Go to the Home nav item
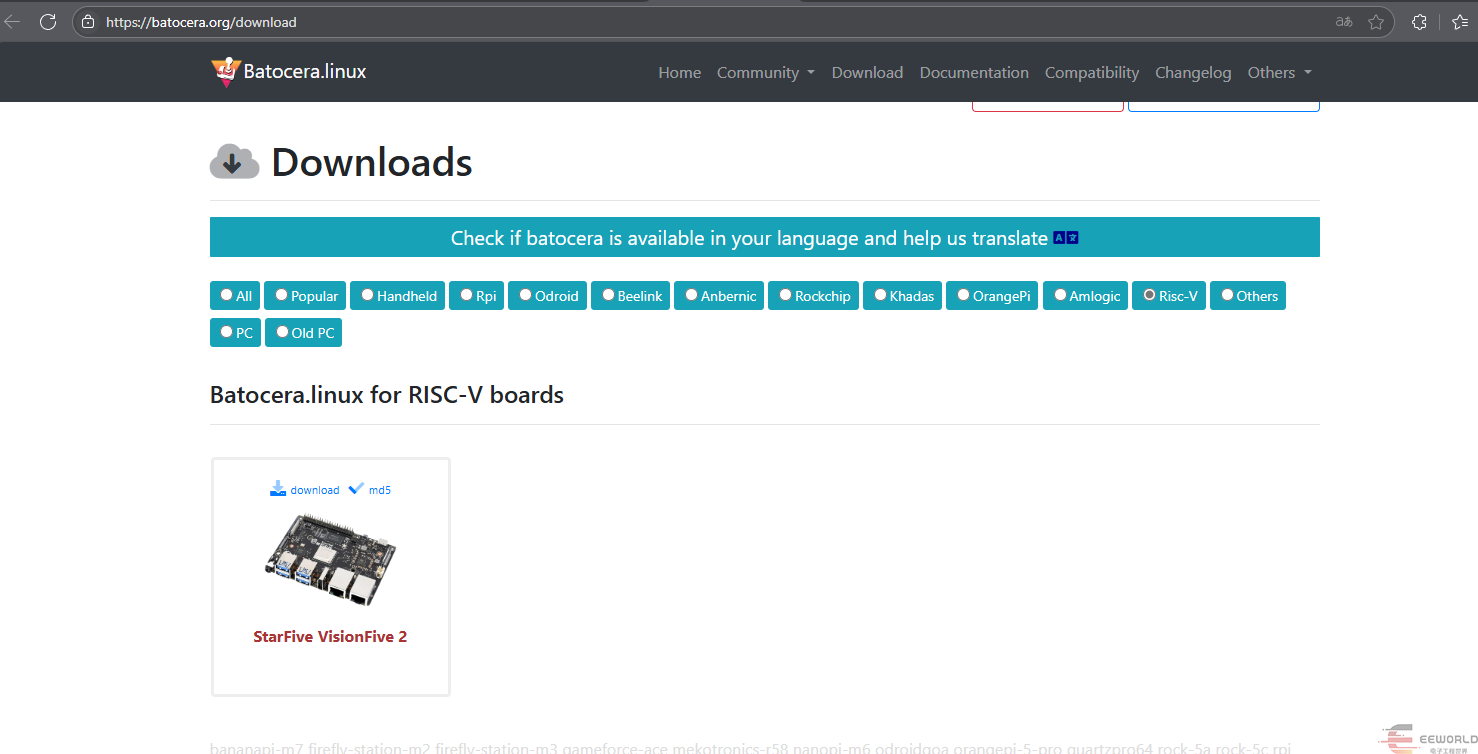This screenshot has height=754, width=1478. point(680,72)
